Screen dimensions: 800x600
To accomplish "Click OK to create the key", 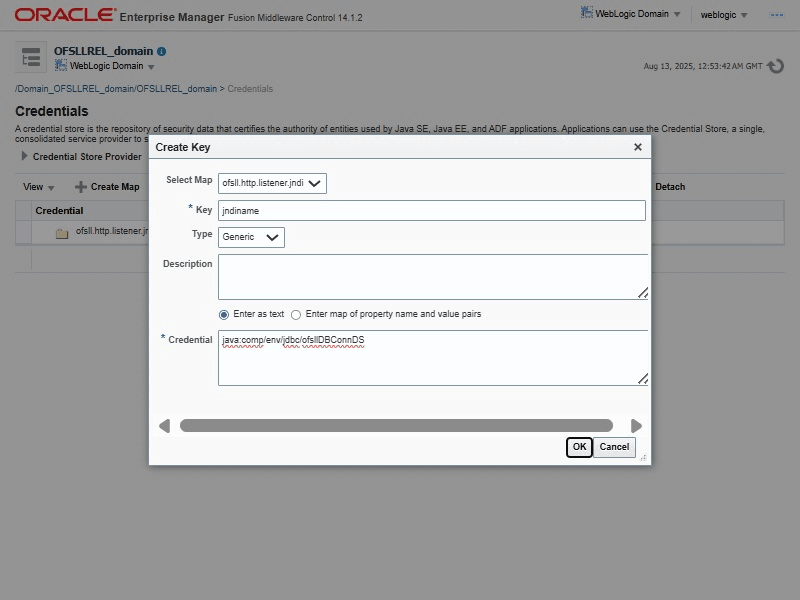I will coord(579,447).
